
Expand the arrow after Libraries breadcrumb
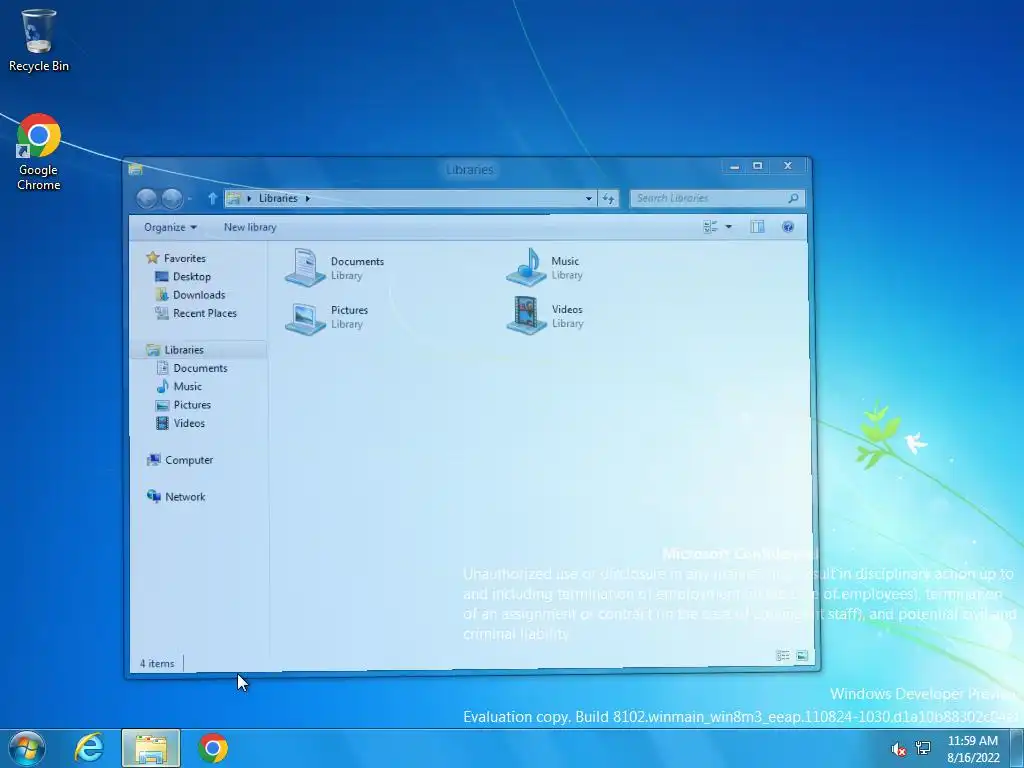tap(307, 198)
